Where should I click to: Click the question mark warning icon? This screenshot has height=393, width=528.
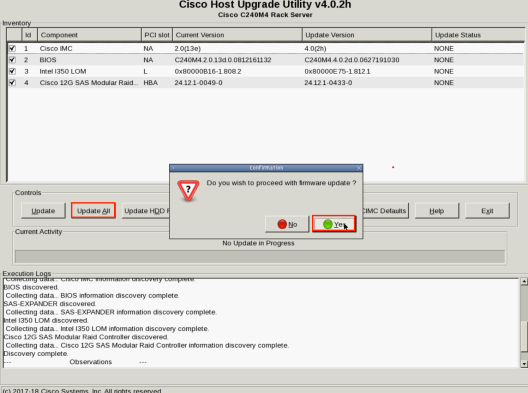188,191
